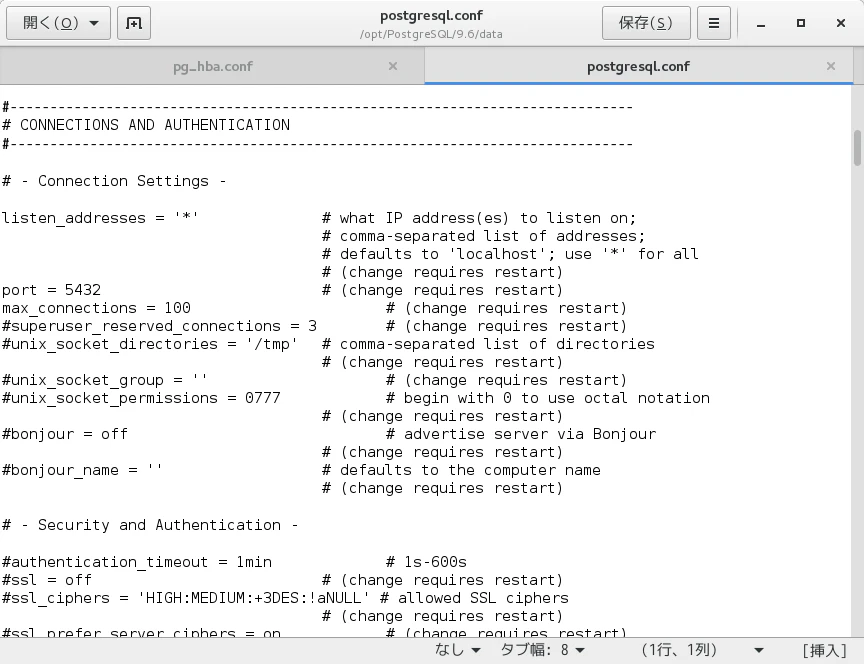The width and height of the screenshot is (864, 664).
Task: Click the 'allowed SSL ciphers' comment
Action: pyautogui.click(x=474, y=598)
